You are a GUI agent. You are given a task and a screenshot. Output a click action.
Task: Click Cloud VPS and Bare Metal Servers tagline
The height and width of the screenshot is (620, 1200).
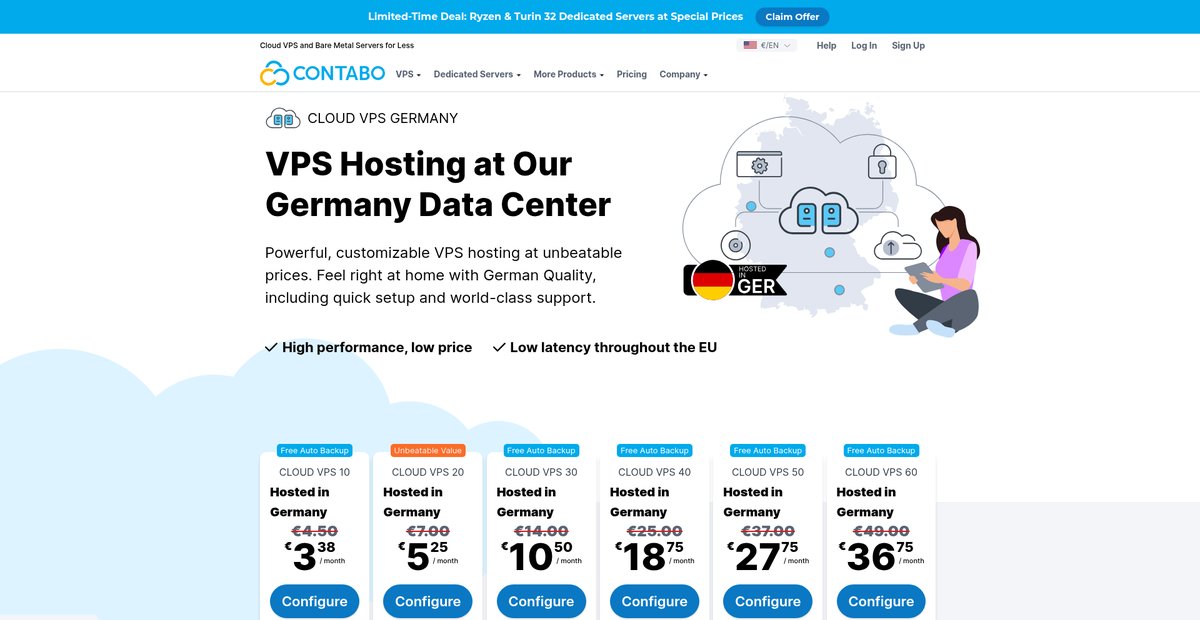(x=337, y=45)
